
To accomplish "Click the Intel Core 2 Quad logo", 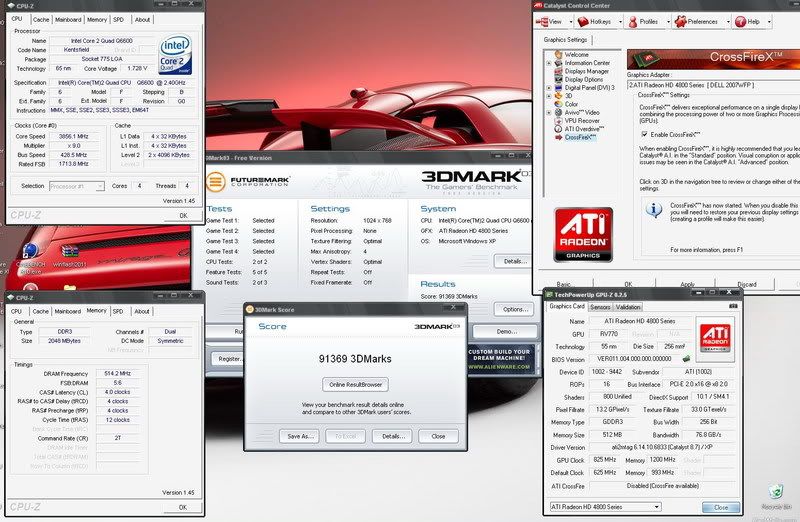I will click(x=175, y=55).
